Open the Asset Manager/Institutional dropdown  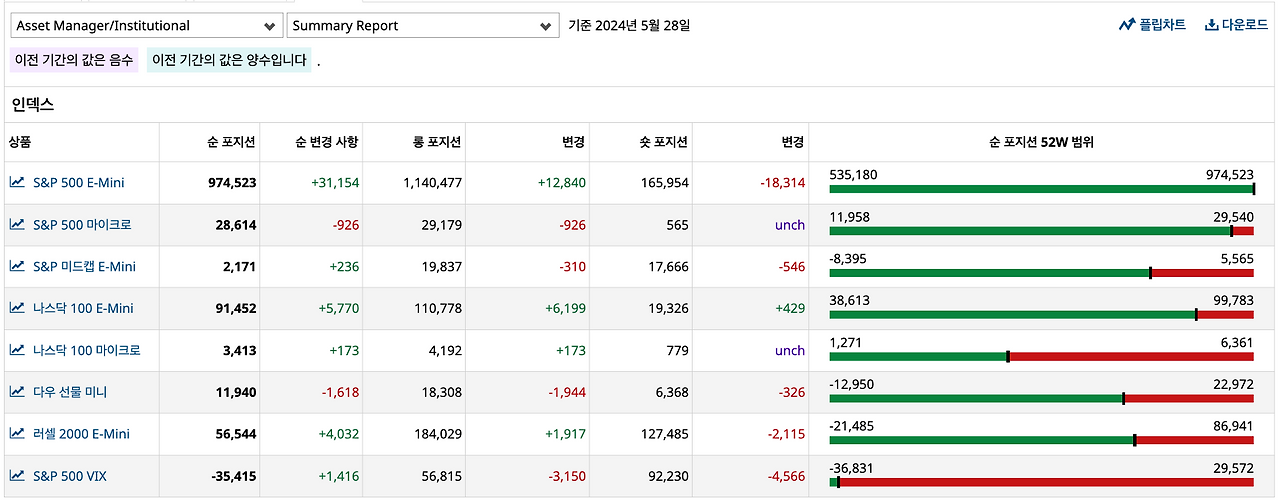pyautogui.click(x=146, y=25)
